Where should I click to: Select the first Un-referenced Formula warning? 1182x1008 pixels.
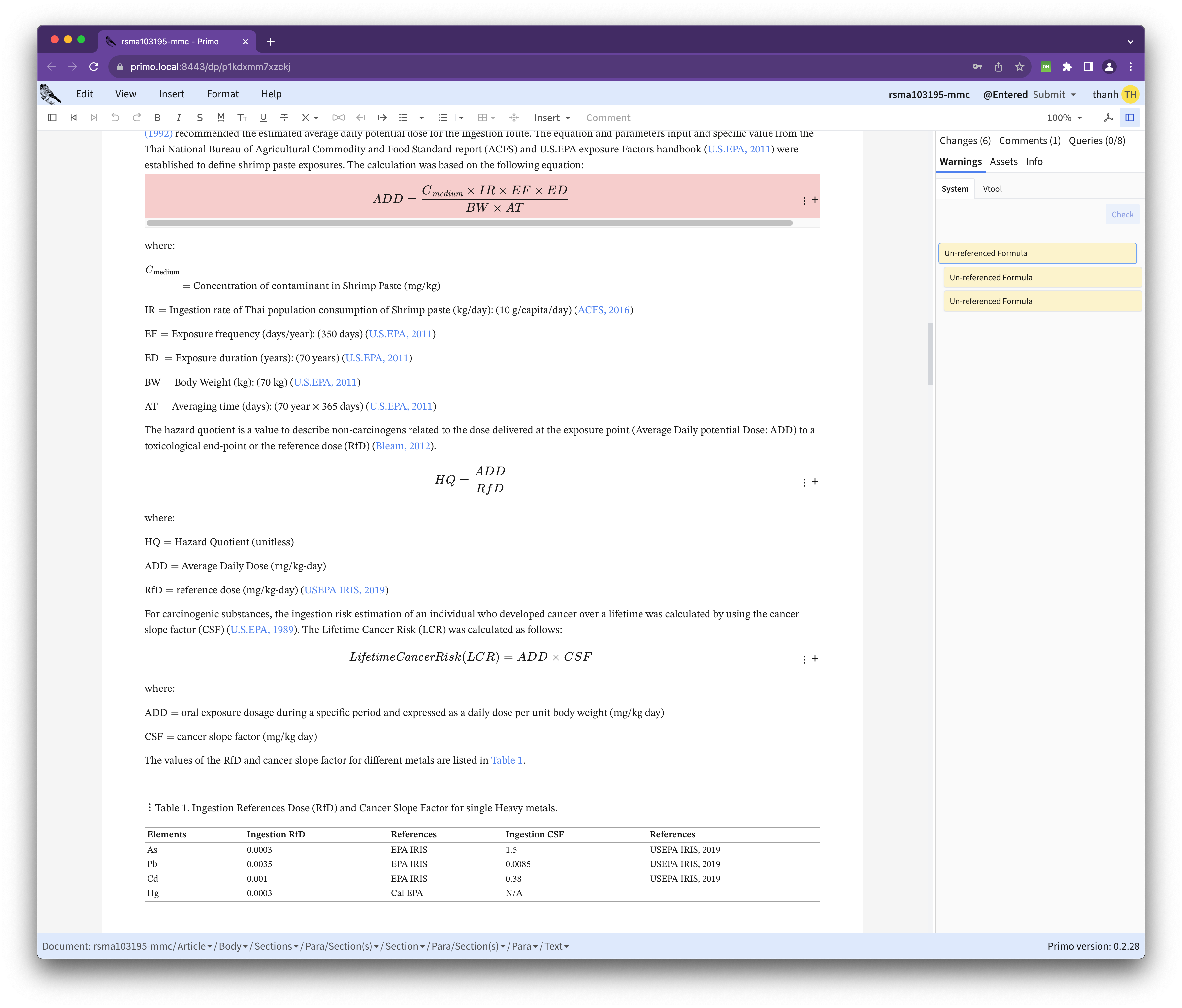point(1036,253)
